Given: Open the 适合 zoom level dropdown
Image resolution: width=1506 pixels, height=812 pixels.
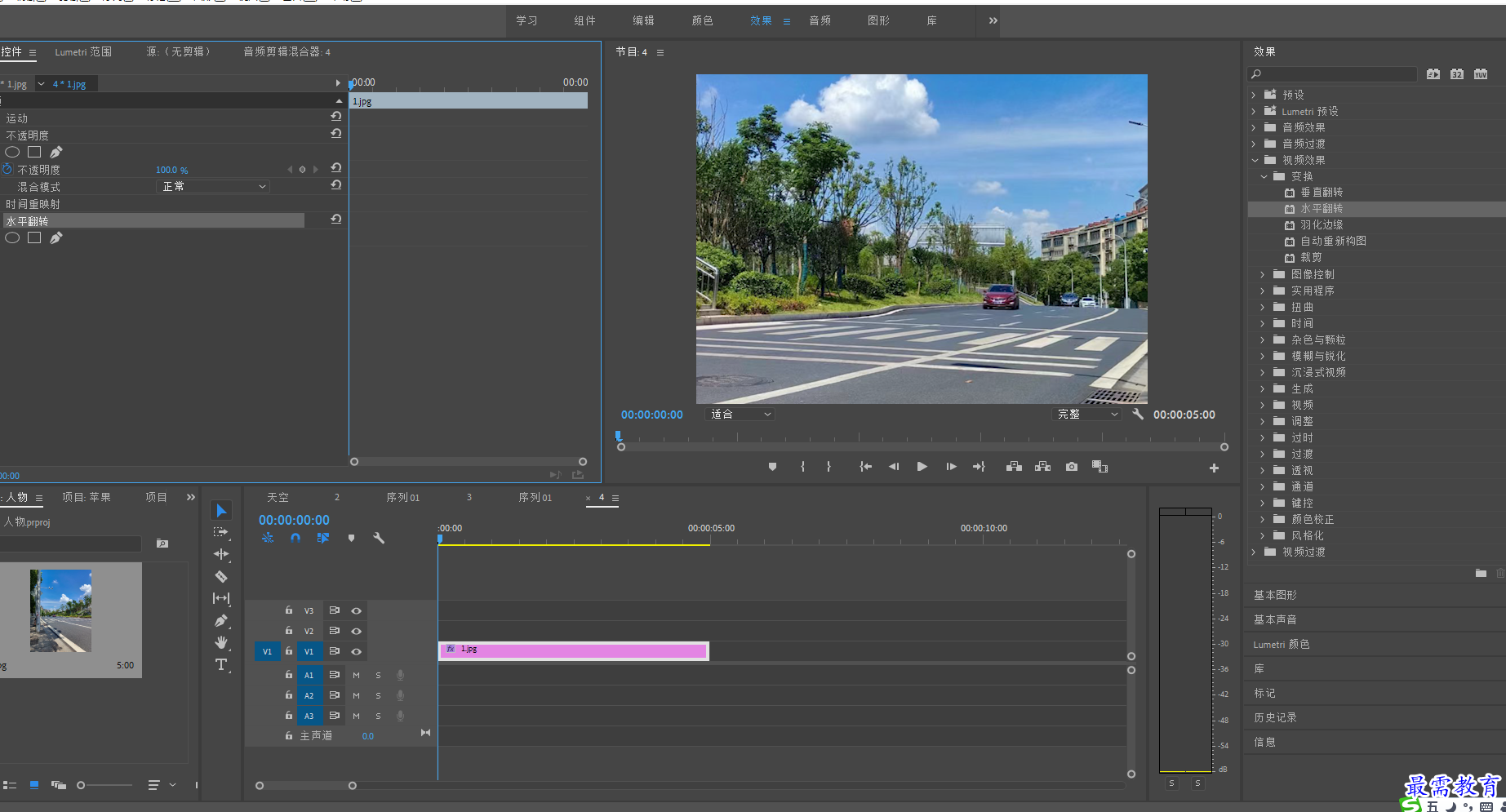Looking at the screenshot, I should point(740,415).
